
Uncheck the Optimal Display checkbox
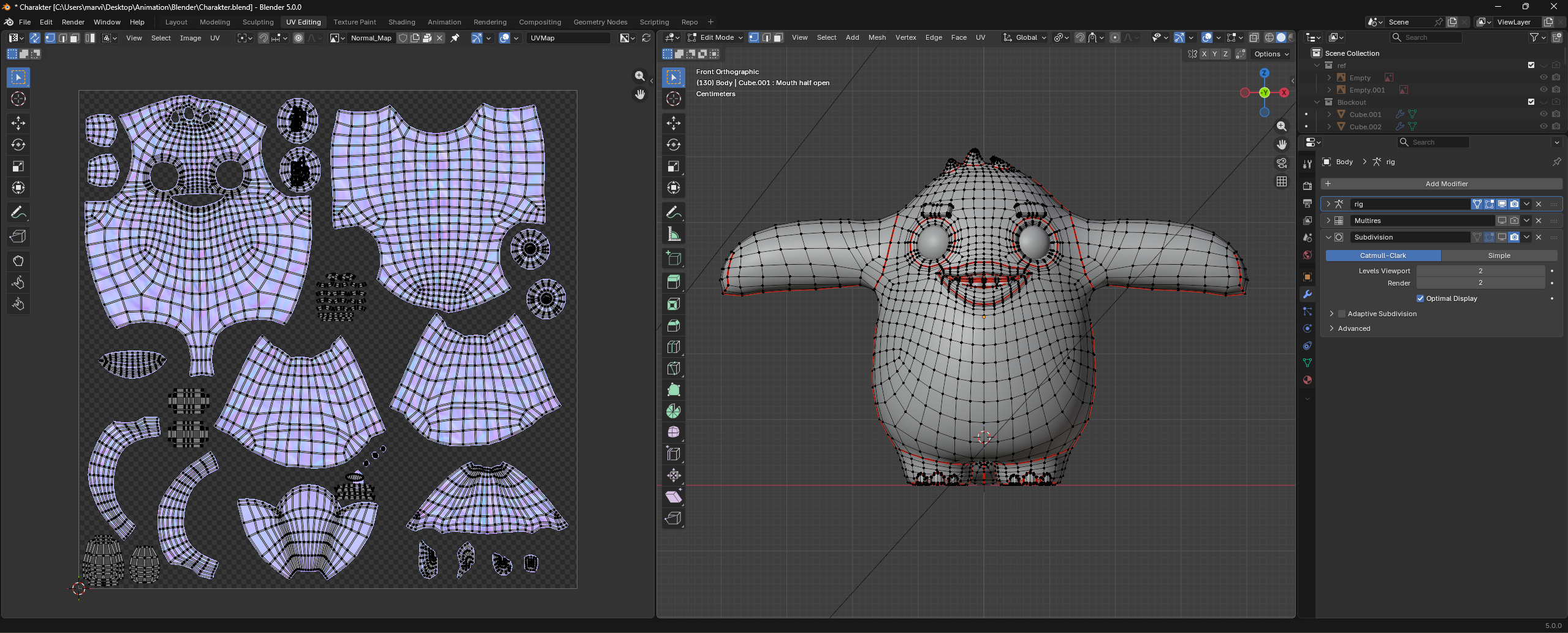[x=1420, y=298]
